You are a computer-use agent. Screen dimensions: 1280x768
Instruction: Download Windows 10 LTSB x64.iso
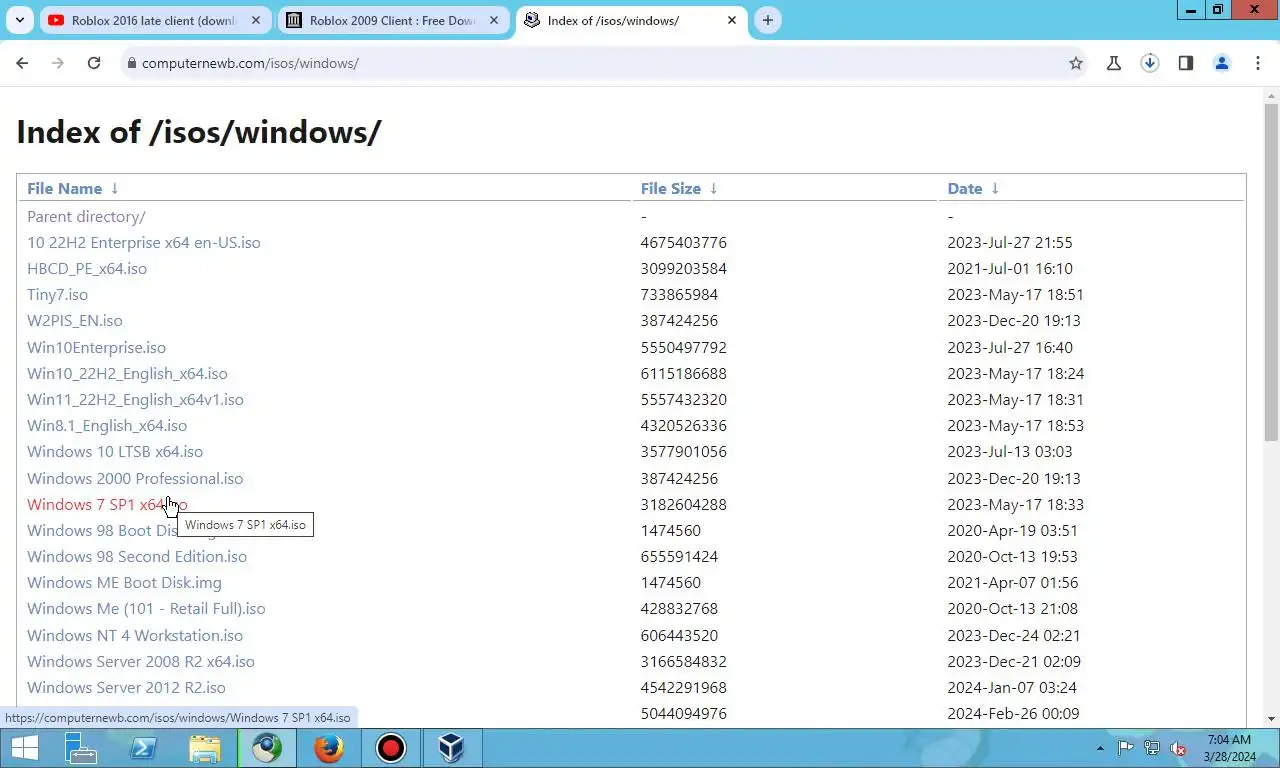(115, 451)
